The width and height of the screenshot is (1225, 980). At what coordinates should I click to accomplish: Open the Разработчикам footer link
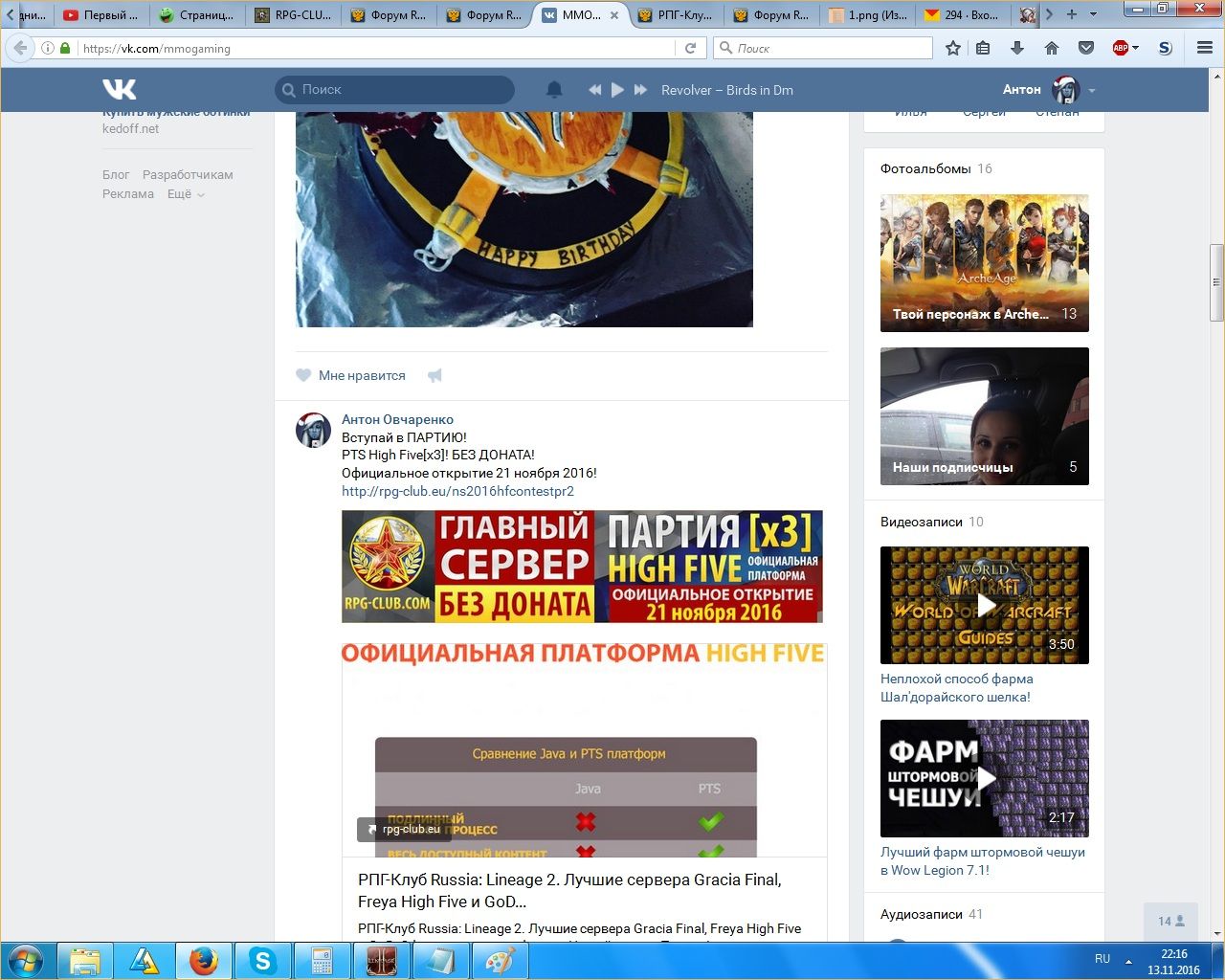(x=188, y=174)
